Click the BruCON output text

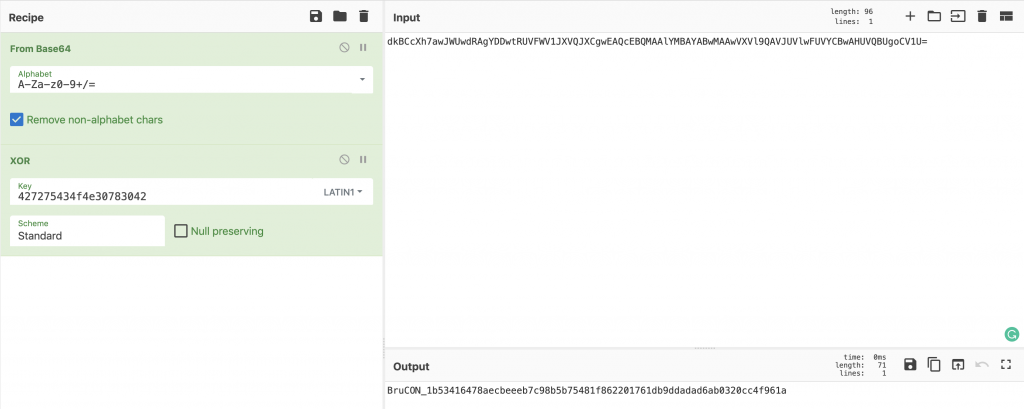586,391
